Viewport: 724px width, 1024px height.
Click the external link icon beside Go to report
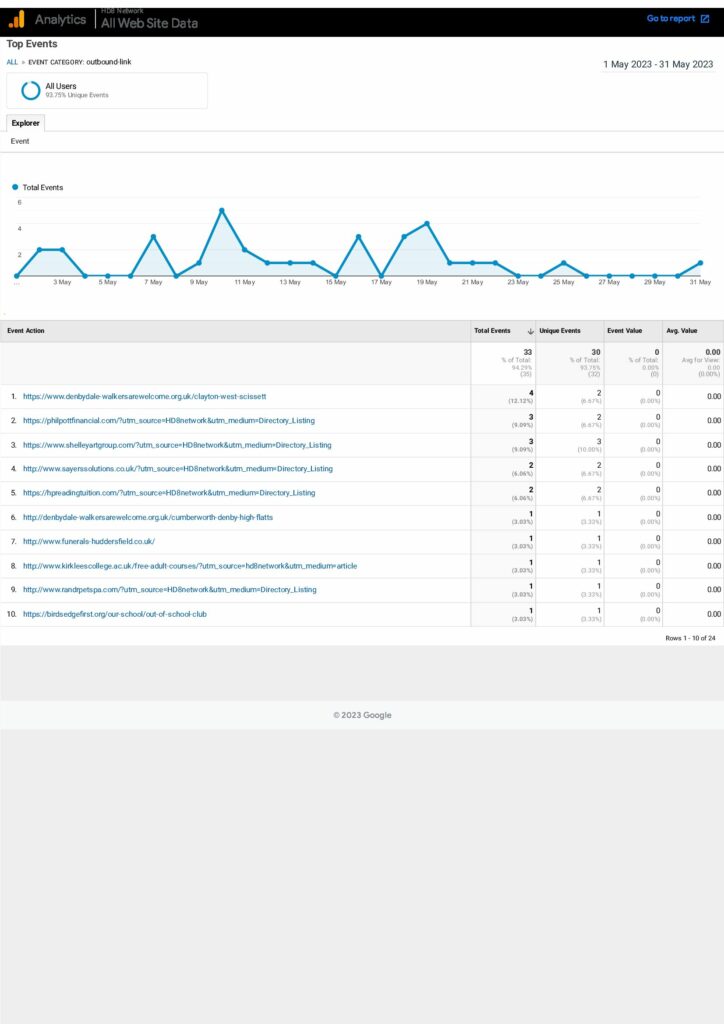(705, 18)
